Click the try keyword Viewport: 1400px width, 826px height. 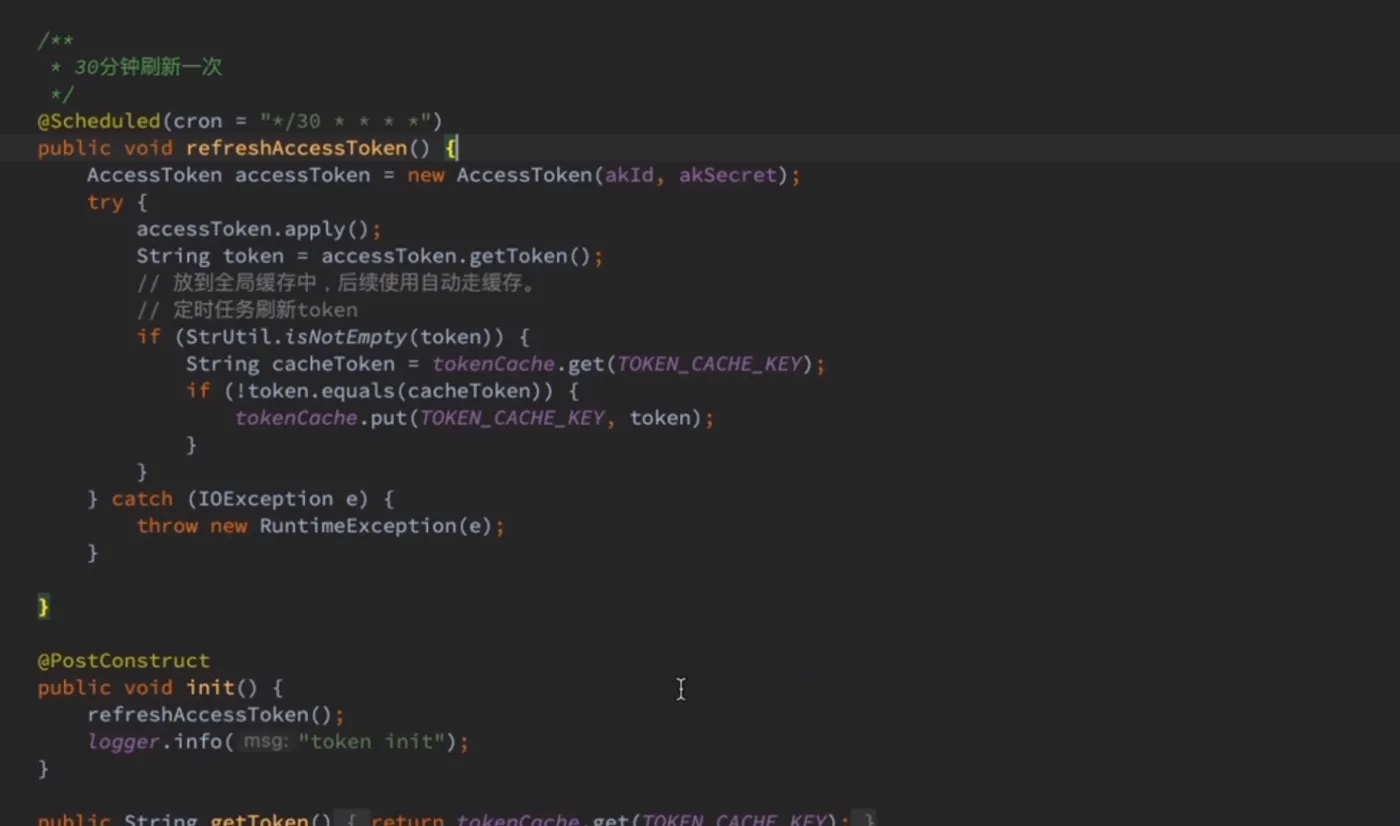105,202
